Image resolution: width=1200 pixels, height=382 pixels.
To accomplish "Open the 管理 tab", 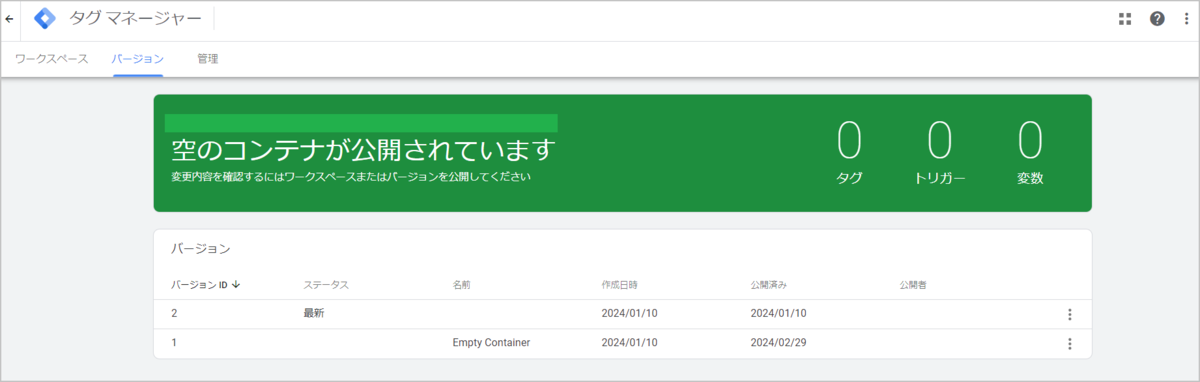I will click(208, 59).
